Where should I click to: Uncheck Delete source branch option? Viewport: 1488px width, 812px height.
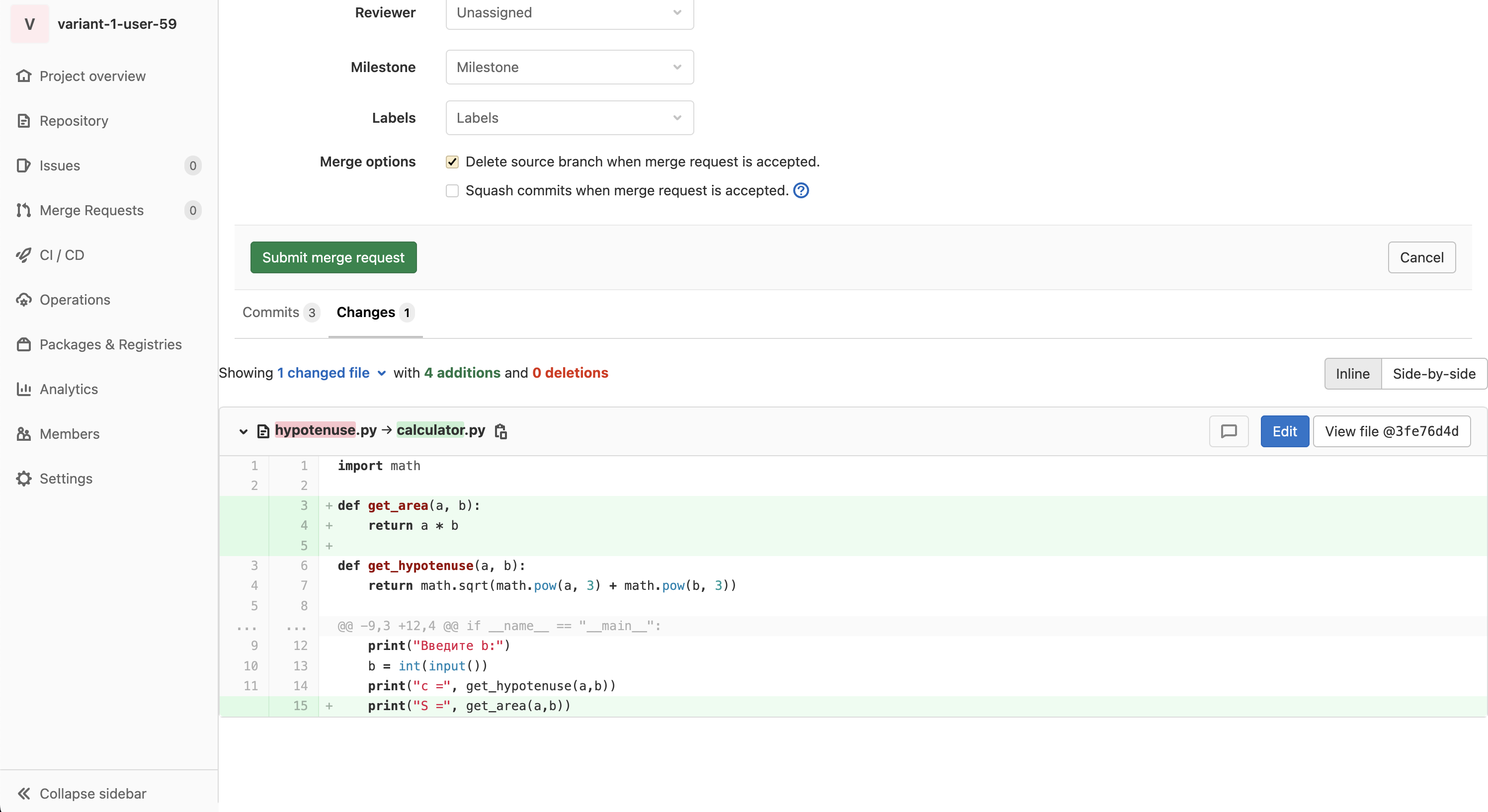point(452,162)
